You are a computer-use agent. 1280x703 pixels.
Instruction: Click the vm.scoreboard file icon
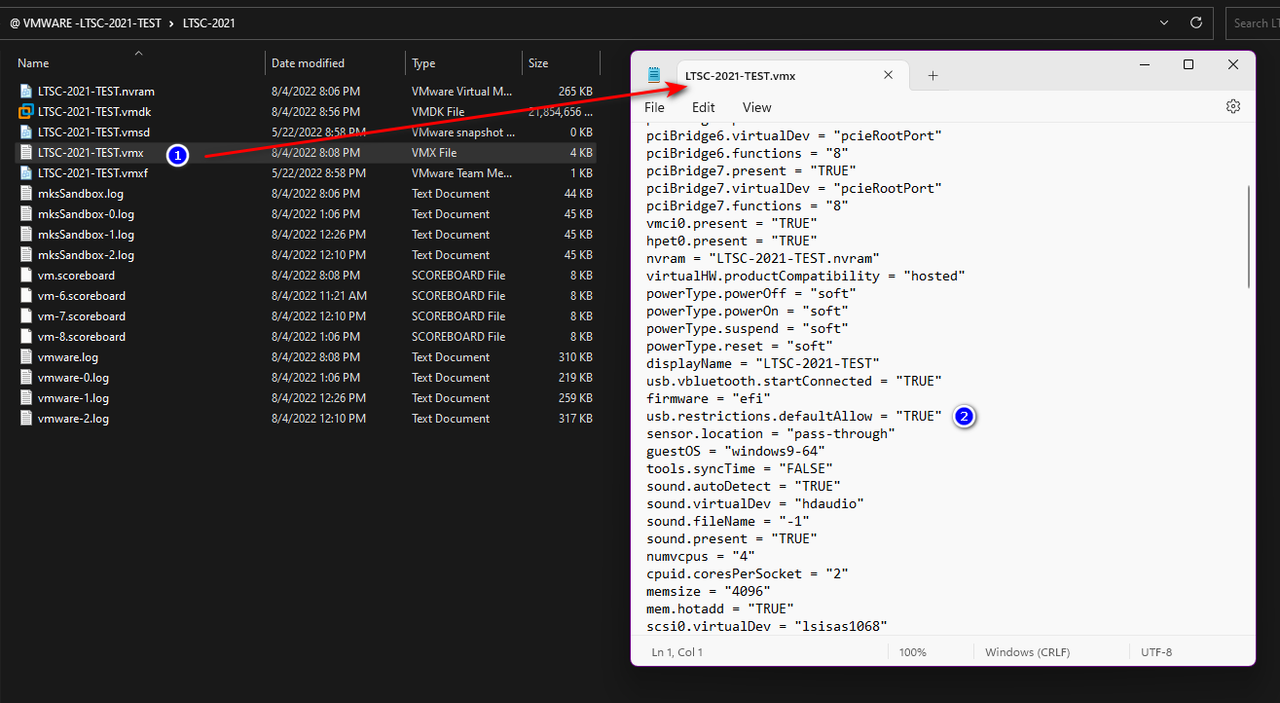click(x=26, y=275)
